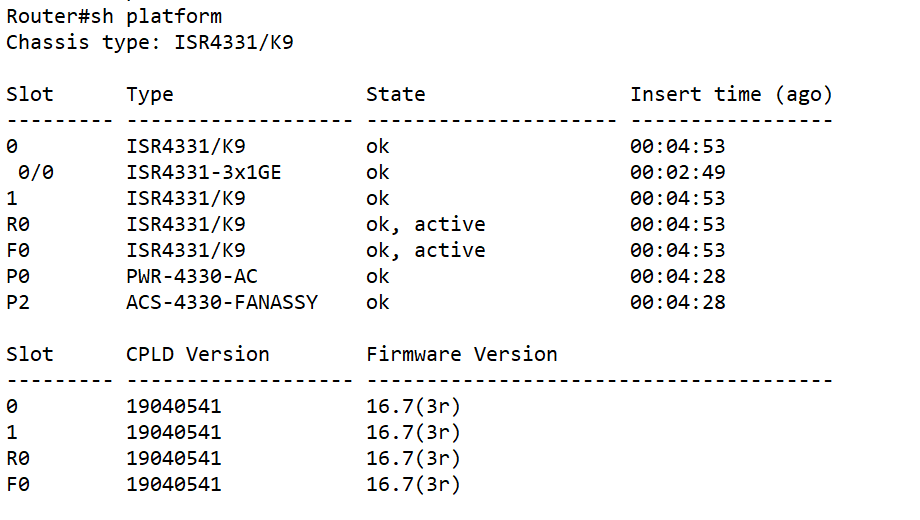The image size is (920, 520).
Task: Click P0 insert time 00:04:28
Action: [678, 276]
